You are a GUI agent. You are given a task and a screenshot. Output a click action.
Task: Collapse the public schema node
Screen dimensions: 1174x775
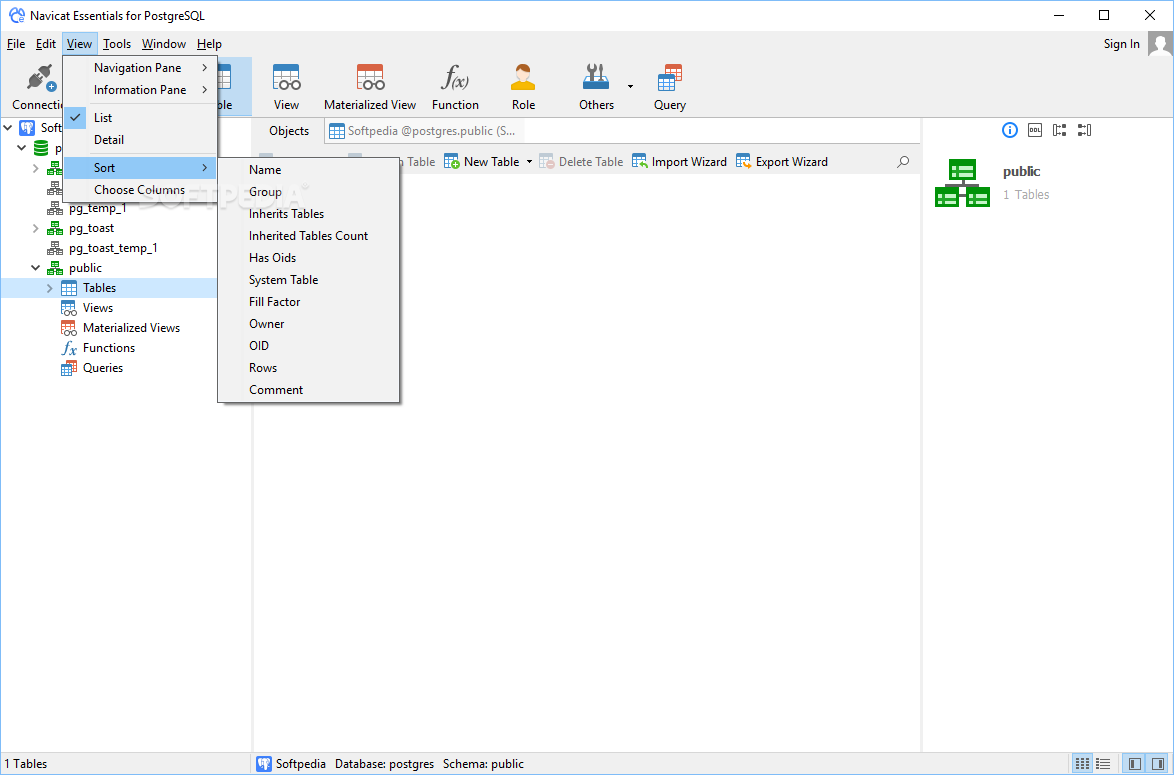tap(35, 268)
